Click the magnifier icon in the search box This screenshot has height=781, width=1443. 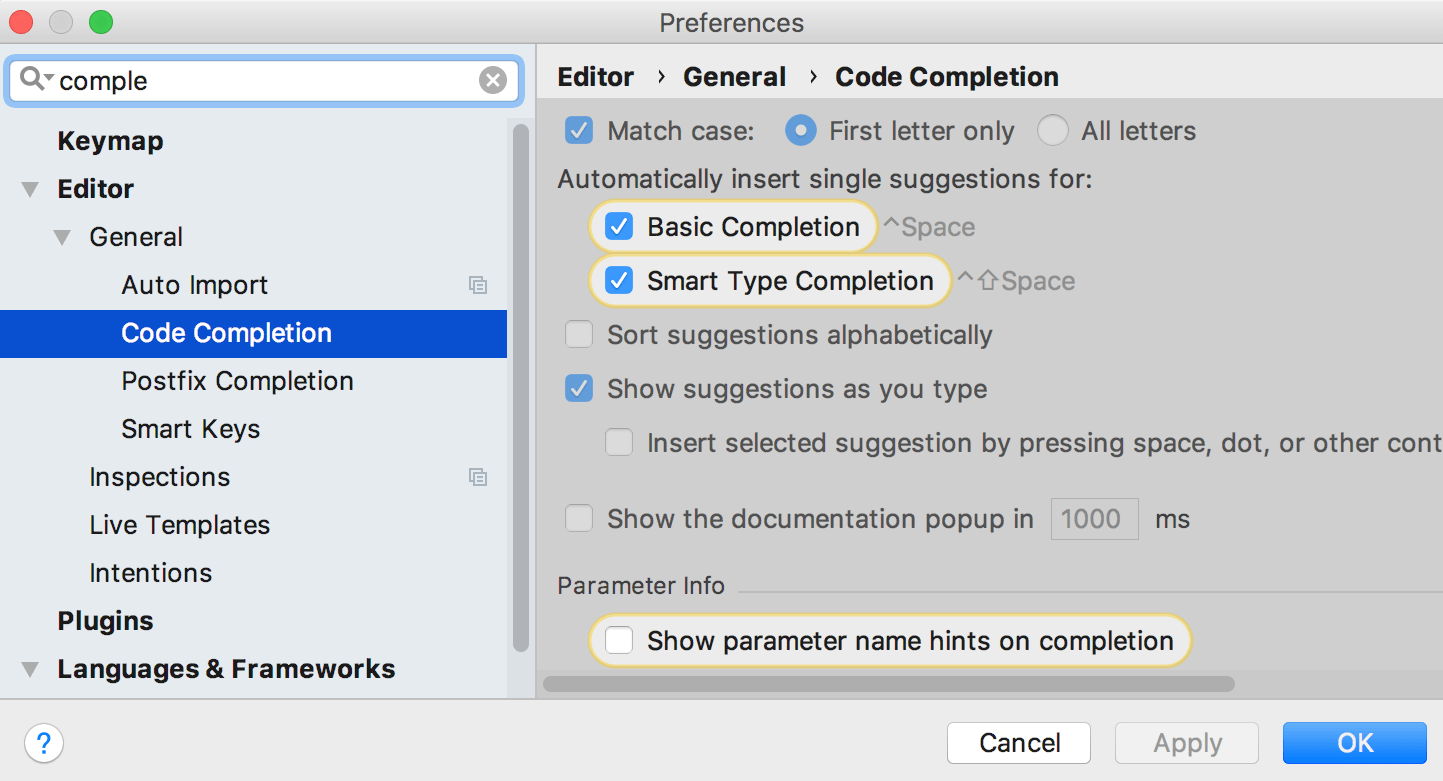click(x=32, y=80)
